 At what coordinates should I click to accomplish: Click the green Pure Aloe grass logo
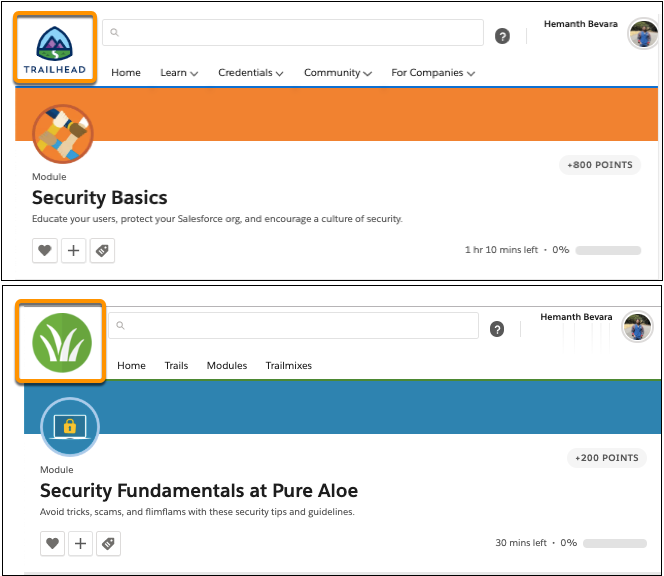(62, 343)
